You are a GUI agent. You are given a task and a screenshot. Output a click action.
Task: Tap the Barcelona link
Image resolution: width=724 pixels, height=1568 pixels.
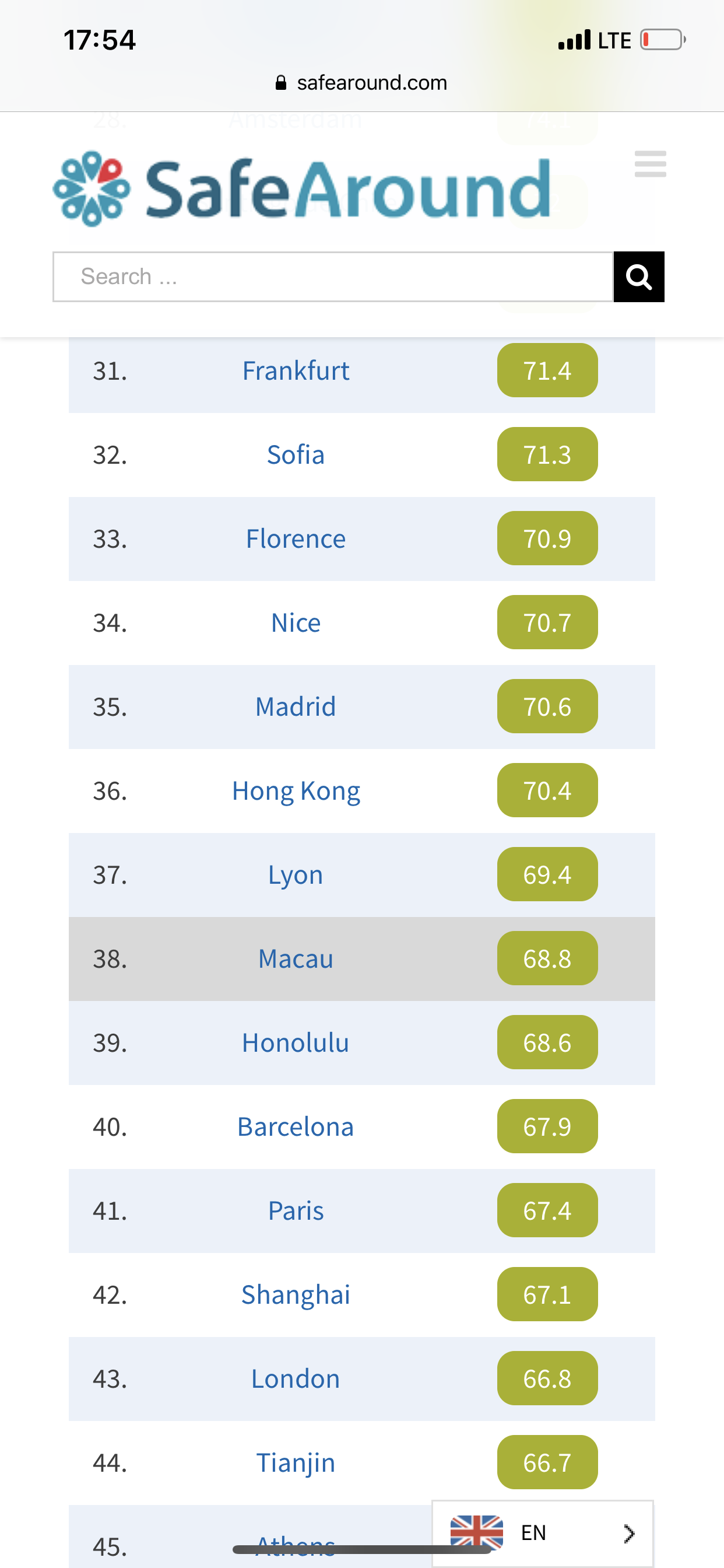pyautogui.click(x=296, y=1126)
